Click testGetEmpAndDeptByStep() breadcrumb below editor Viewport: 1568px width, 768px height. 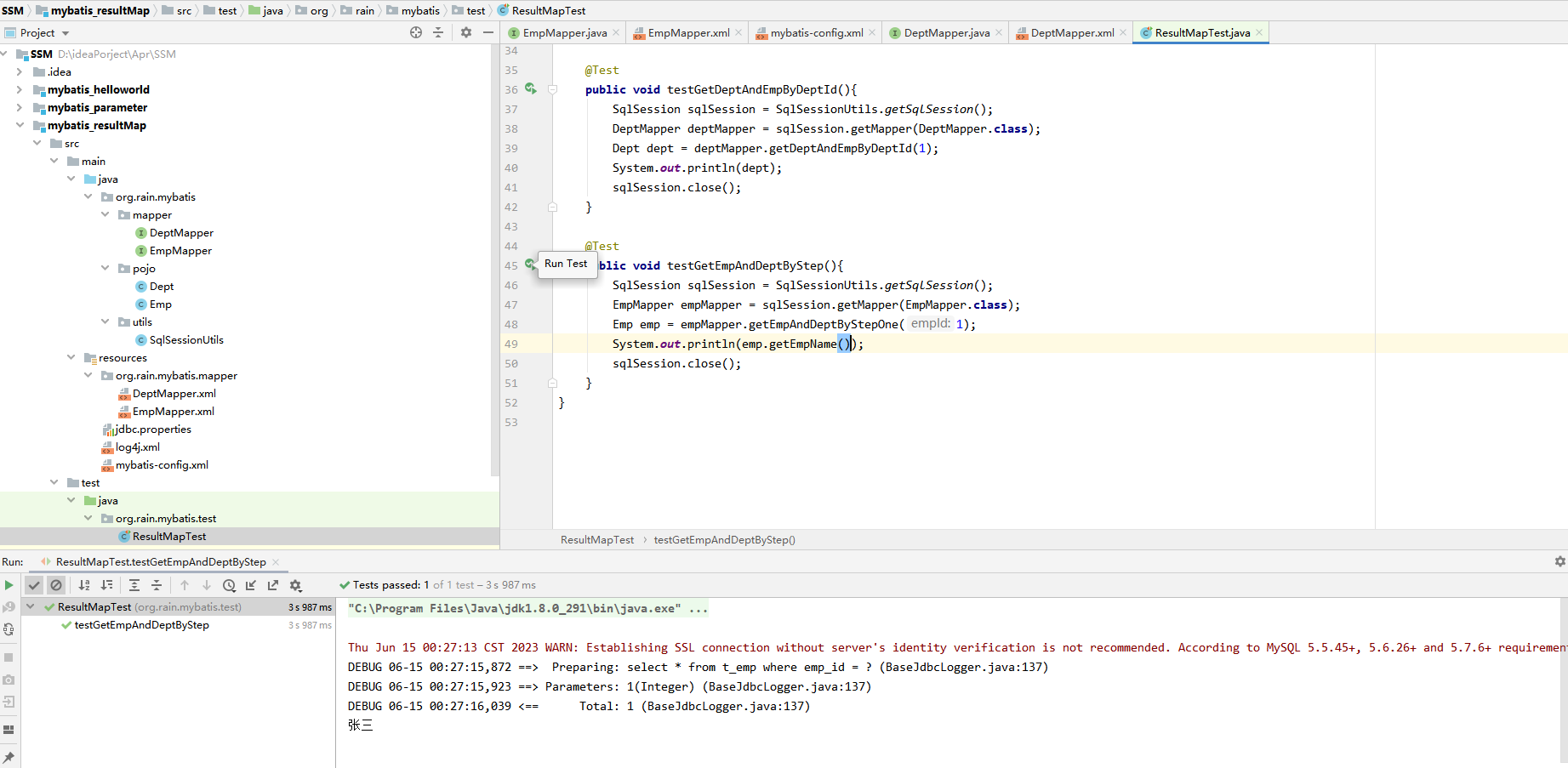click(x=724, y=540)
